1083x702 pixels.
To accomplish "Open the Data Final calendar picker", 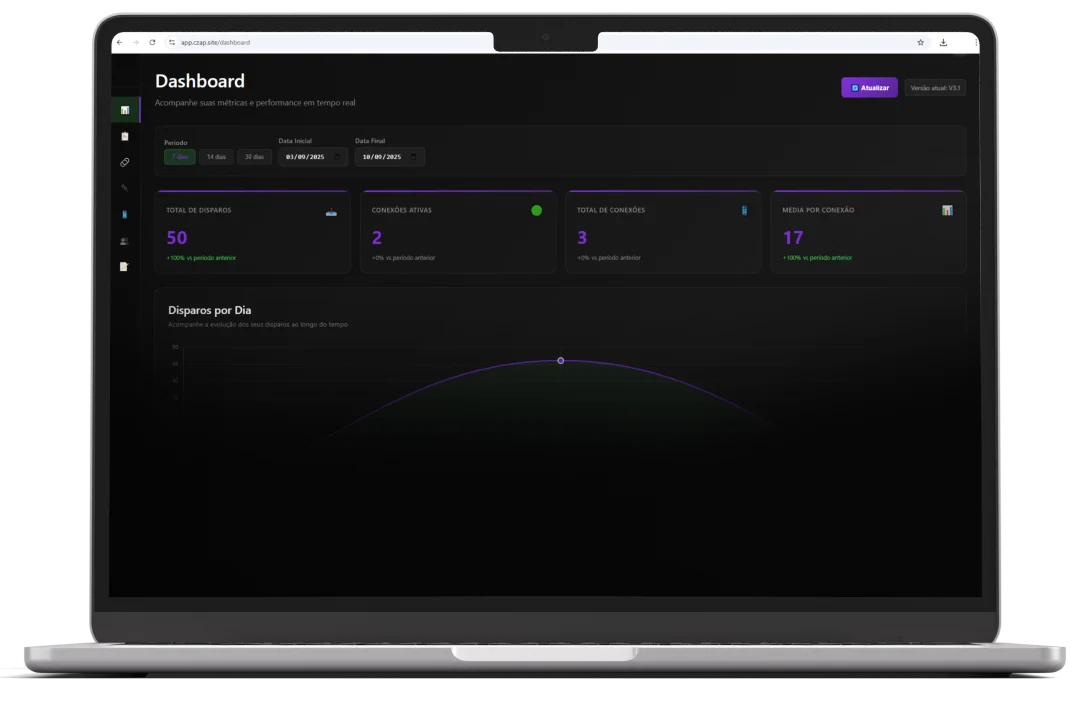I will coord(414,157).
